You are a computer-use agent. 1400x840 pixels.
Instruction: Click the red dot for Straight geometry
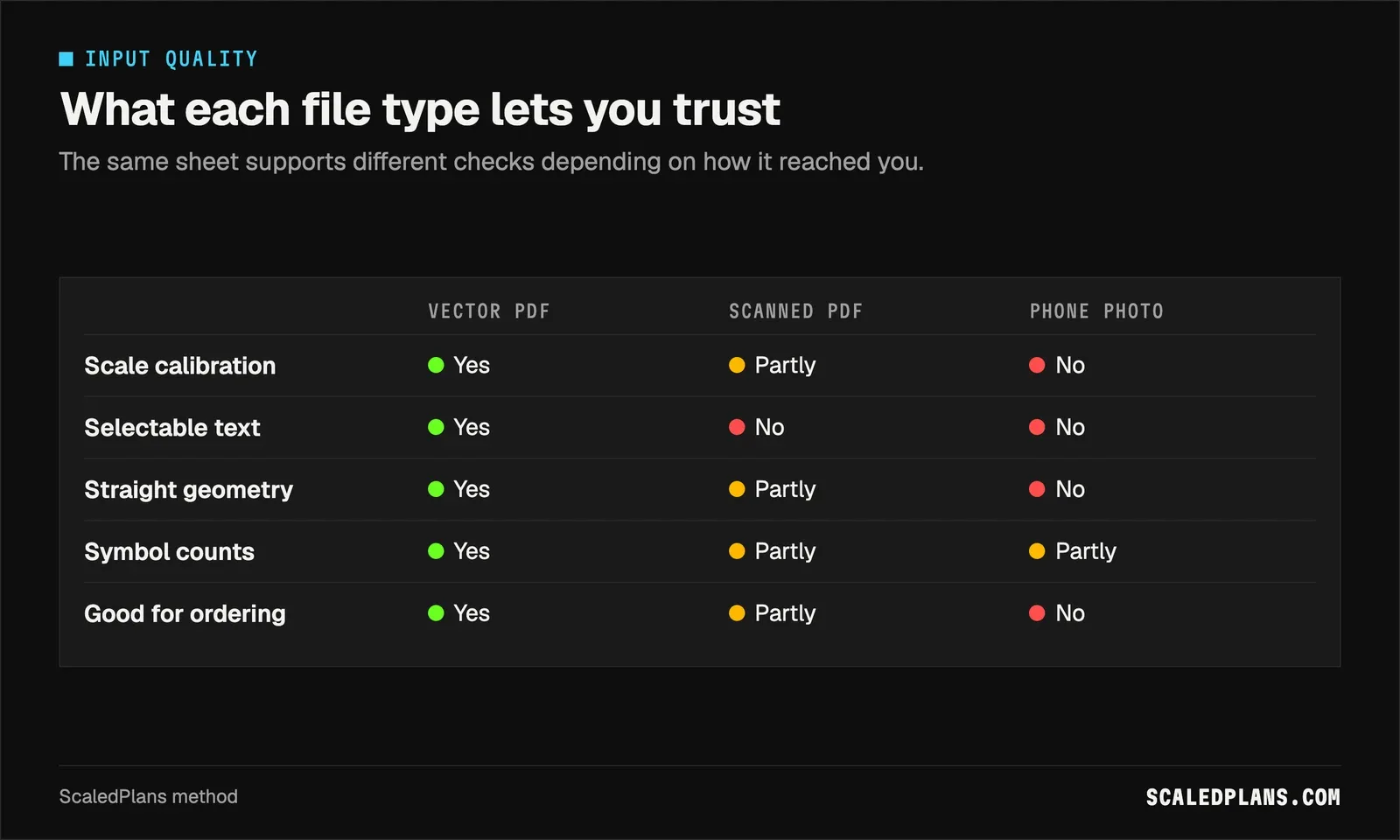[x=1037, y=490]
